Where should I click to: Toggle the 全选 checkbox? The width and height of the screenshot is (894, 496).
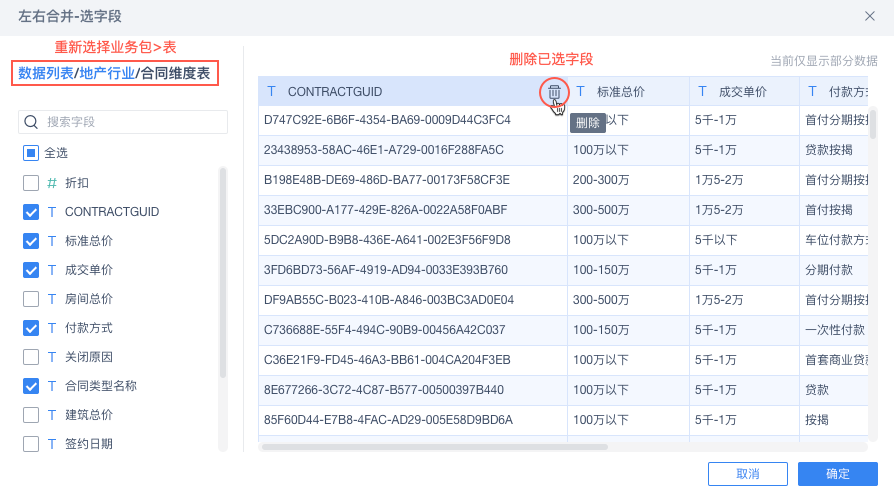click(31, 153)
